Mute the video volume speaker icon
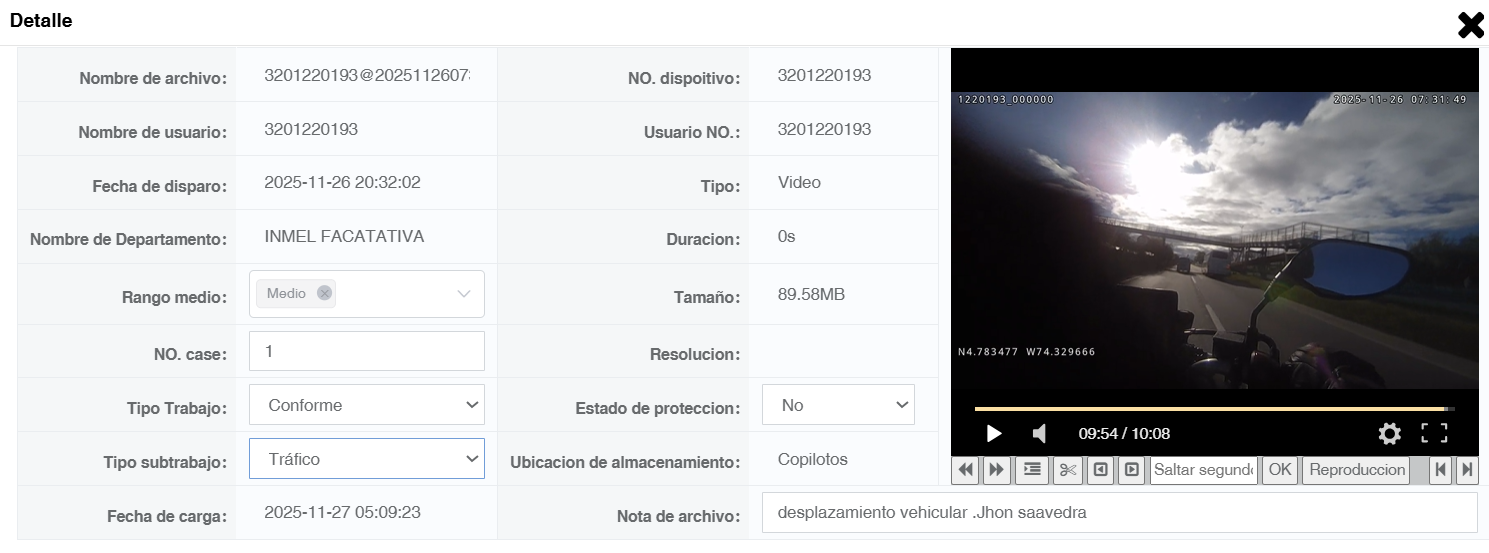 click(1040, 433)
